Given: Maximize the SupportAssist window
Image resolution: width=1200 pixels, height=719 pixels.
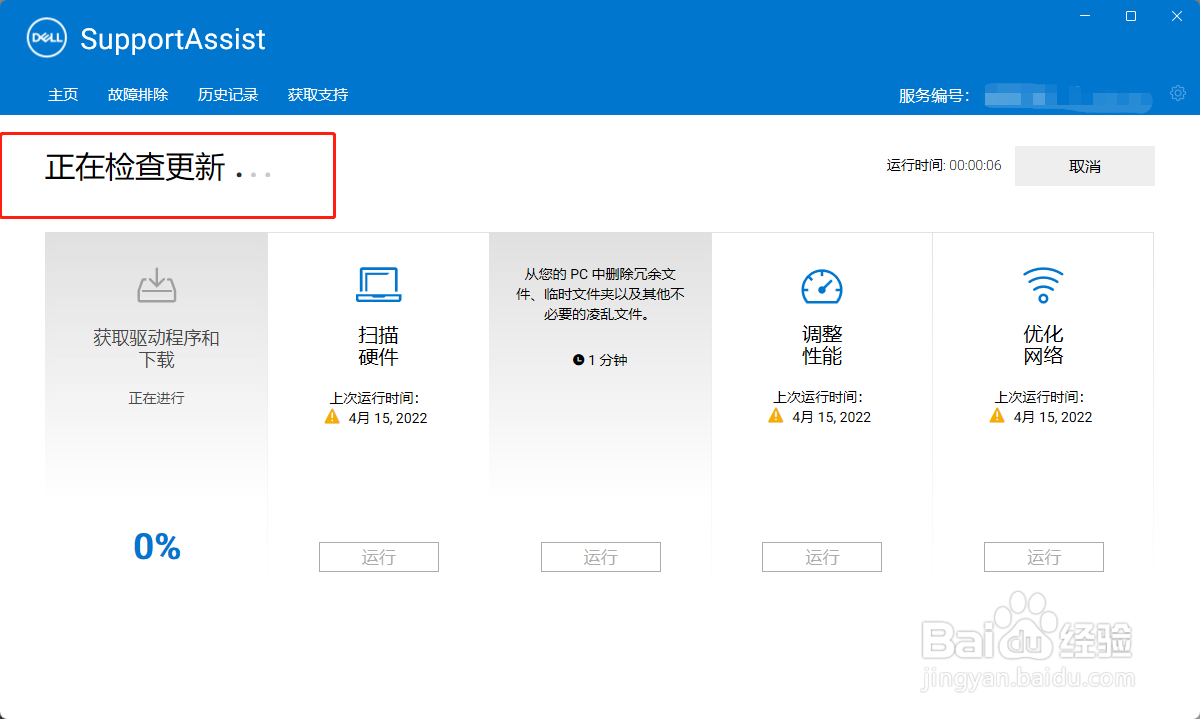Looking at the screenshot, I should [x=1131, y=16].
